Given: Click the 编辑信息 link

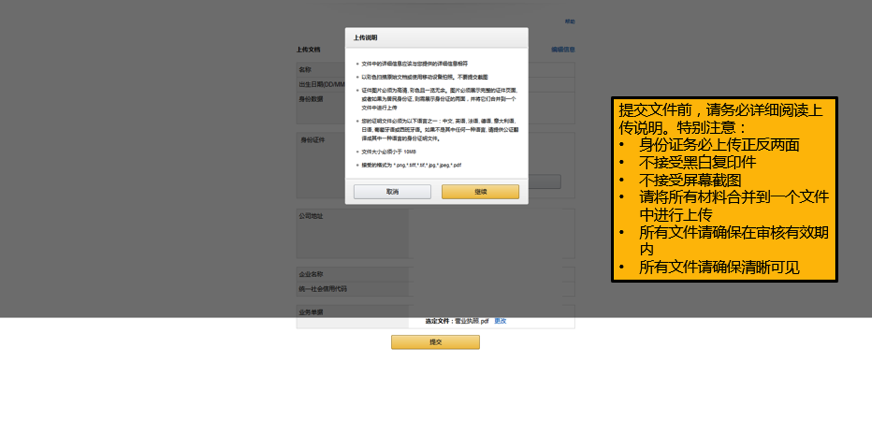Looking at the screenshot, I should click(562, 49).
